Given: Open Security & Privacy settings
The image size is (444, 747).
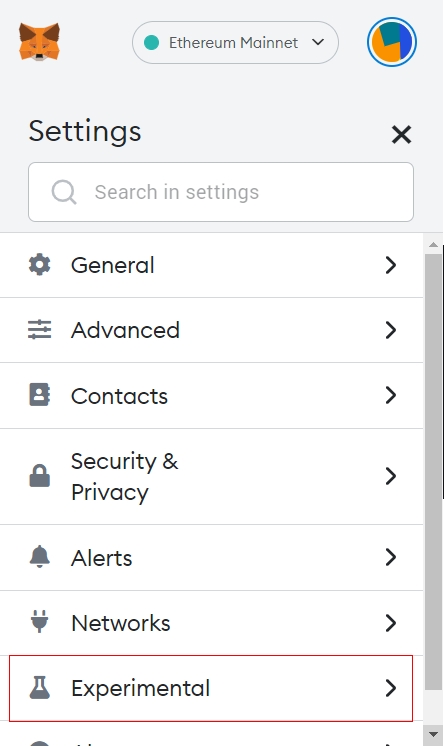Looking at the screenshot, I should coord(212,476).
